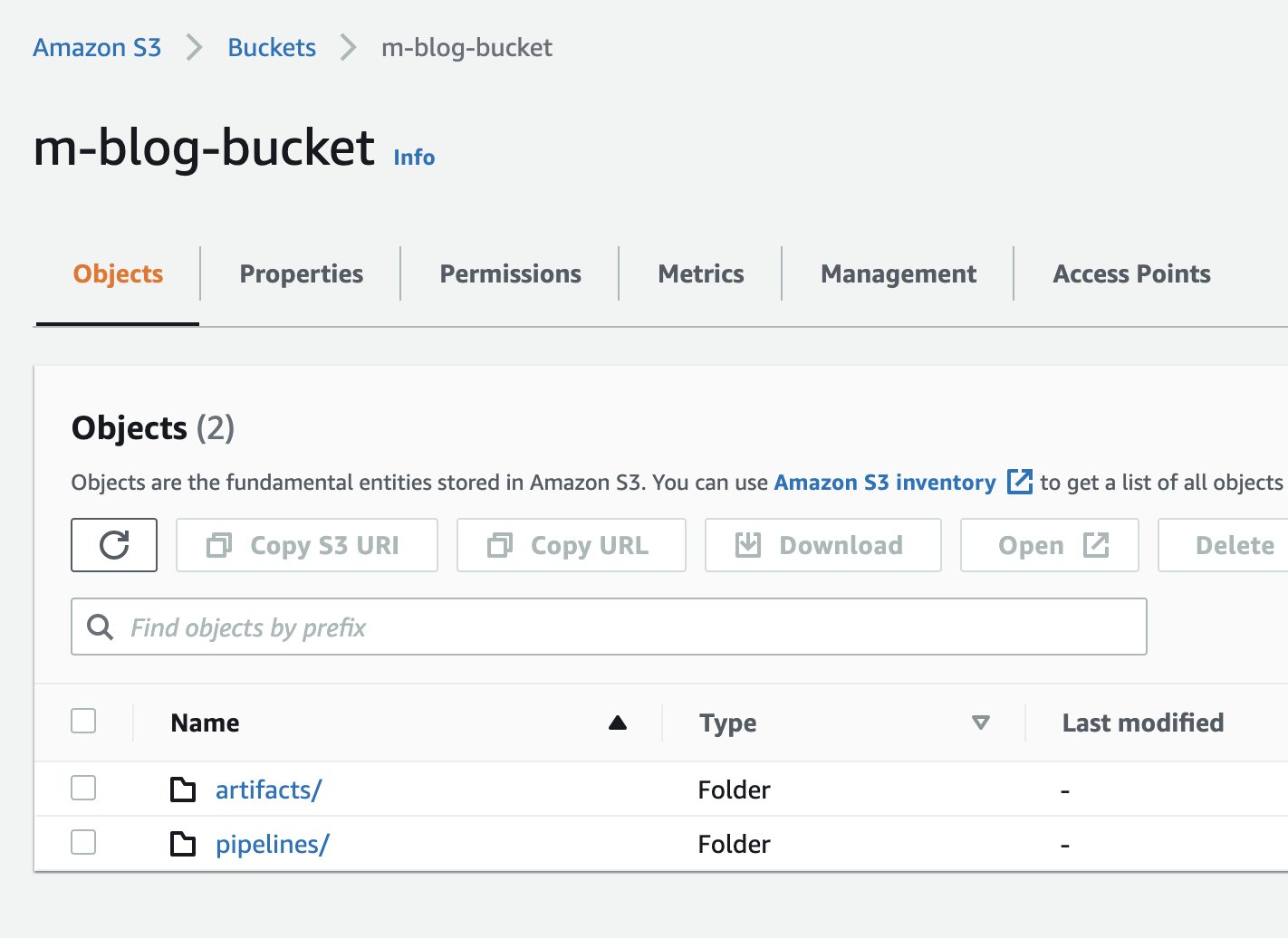Open the Management tab
Screen dimensions: 1288x938
(x=899, y=273)
